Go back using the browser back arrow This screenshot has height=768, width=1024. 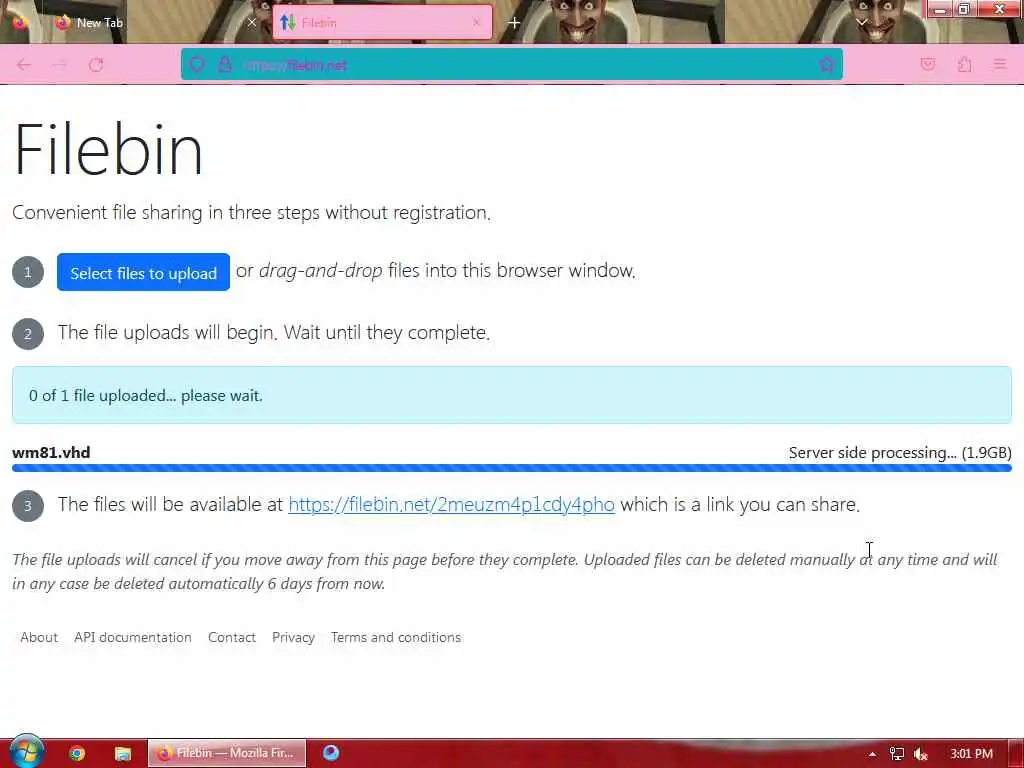[x=24, y=65]
